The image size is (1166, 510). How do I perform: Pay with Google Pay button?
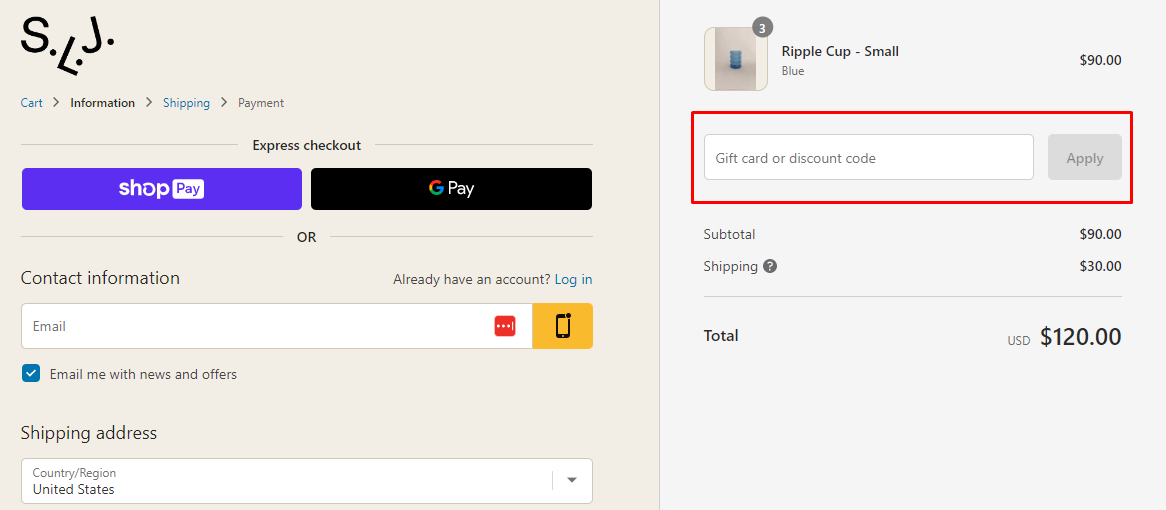(x=451, y=189)
